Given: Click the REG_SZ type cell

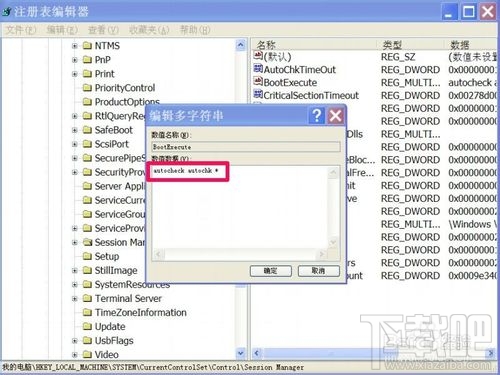Looking at the screenshot, I should [x=398, y=57].
